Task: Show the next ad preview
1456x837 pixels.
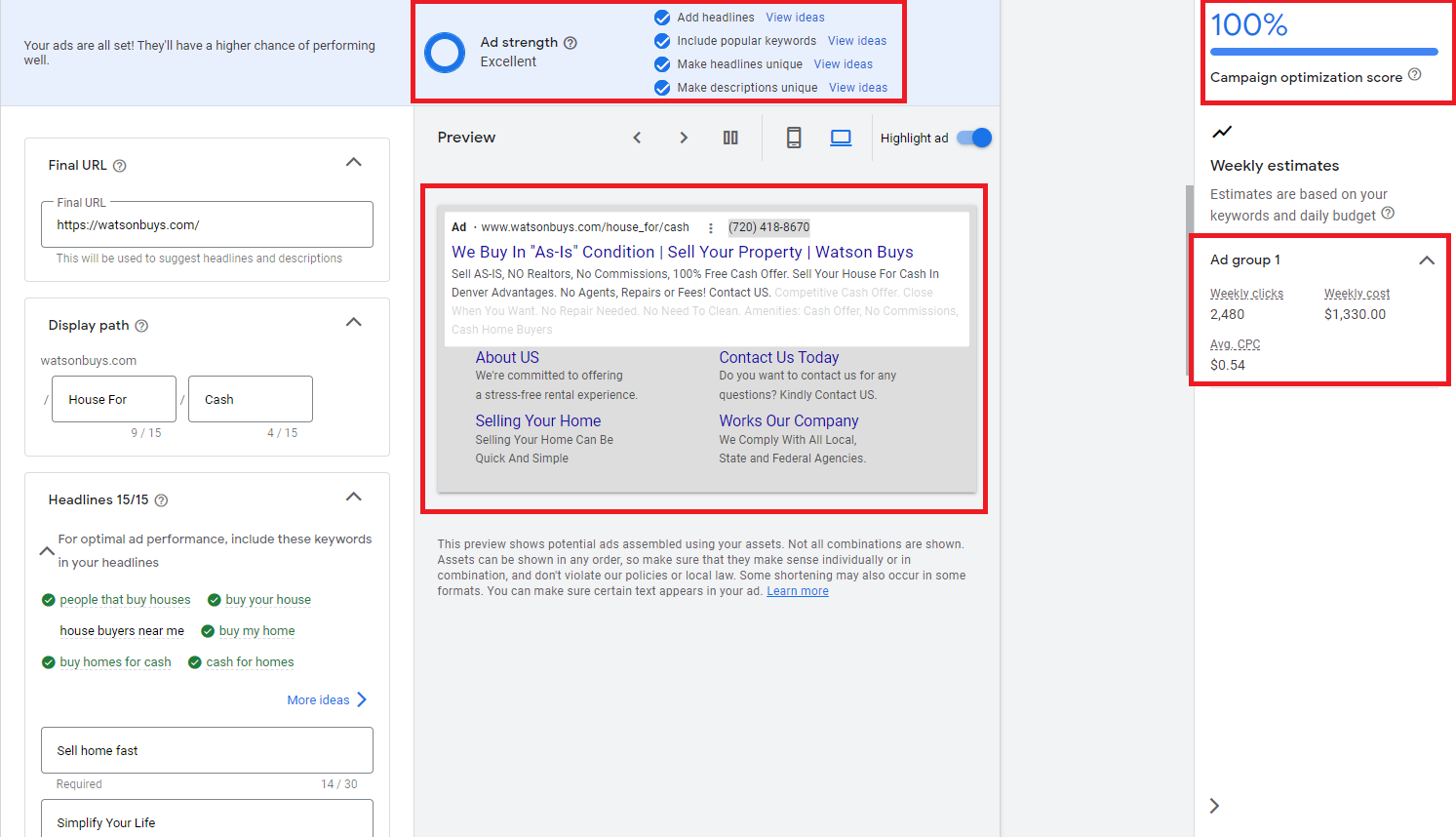Action: click(684, 138)
